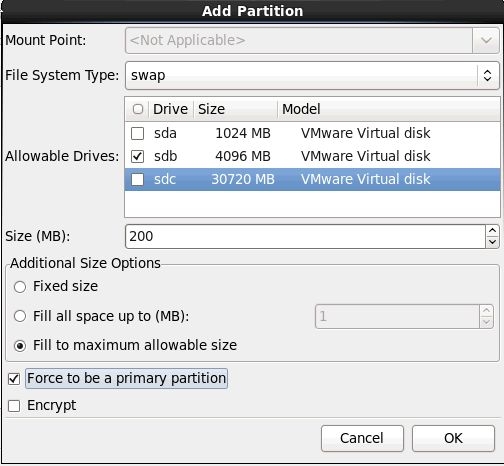Click the sda drive name
The width and height of the screenshot is (504, 466).
click(x=165, y=134)
